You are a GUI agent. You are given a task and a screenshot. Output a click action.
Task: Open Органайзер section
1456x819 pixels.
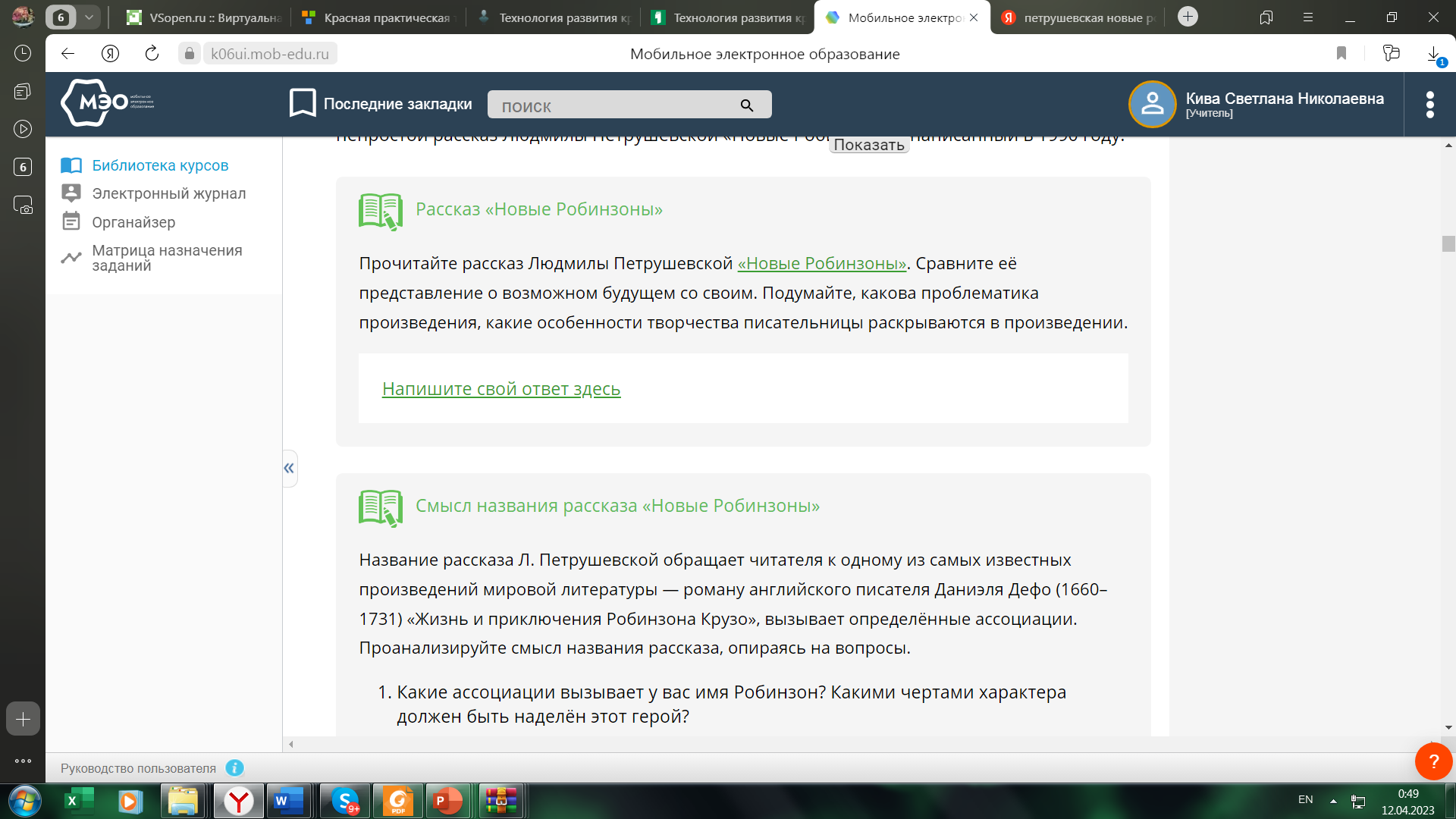pyautogui.click(x=133, y=222)
